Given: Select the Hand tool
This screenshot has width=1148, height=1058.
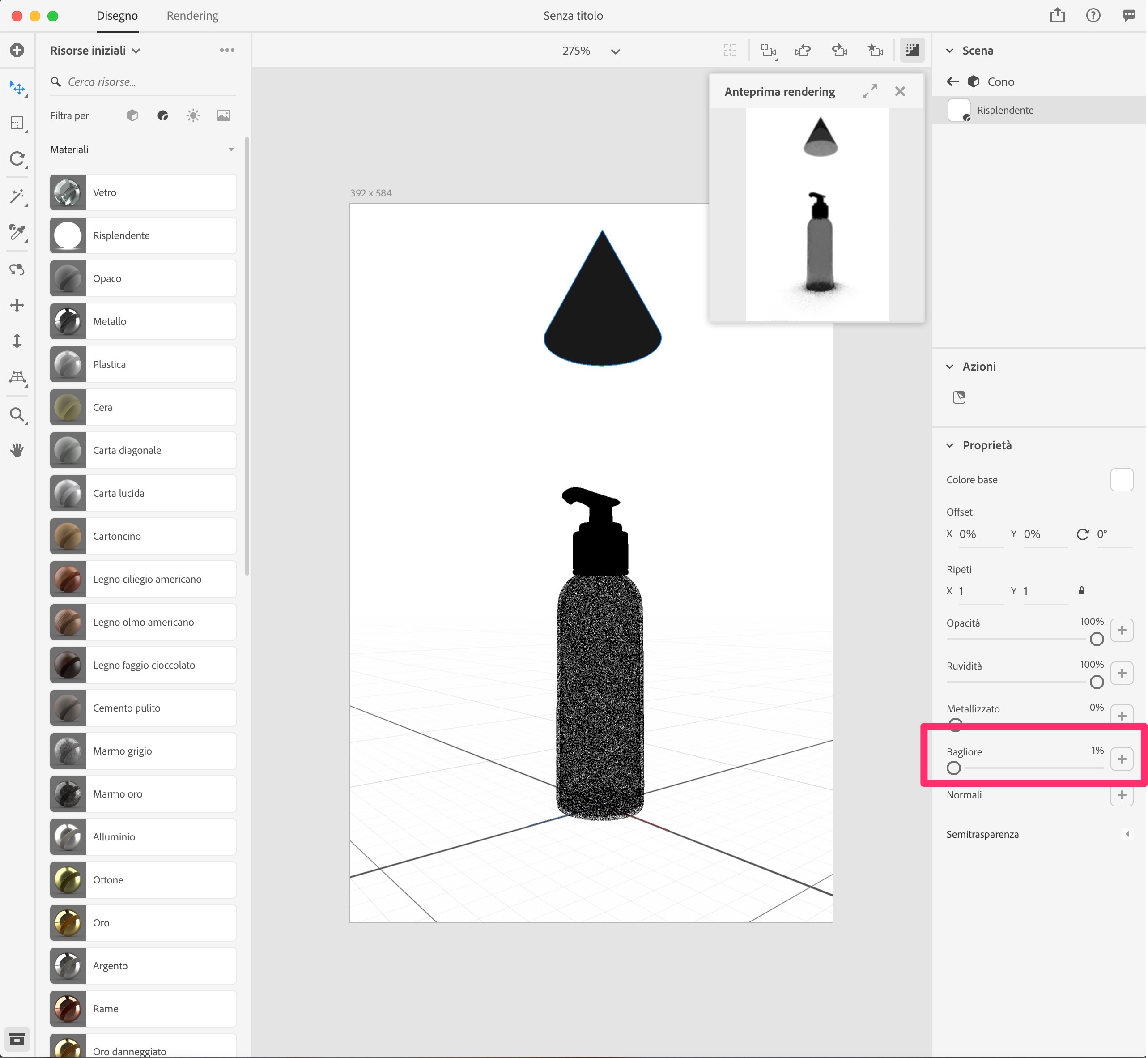Looking at the screenshot, I should (17, 451).
